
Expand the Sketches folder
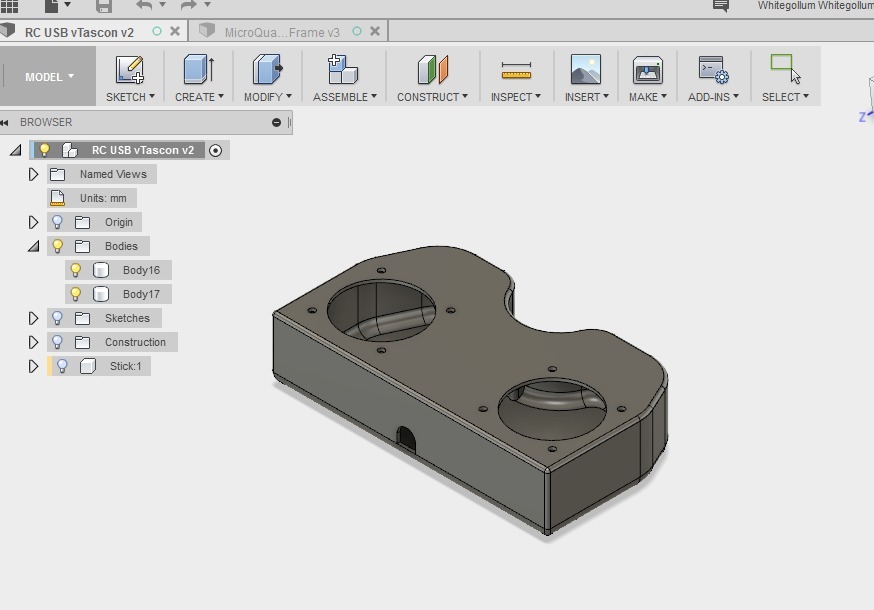click(x=33, y=317)
